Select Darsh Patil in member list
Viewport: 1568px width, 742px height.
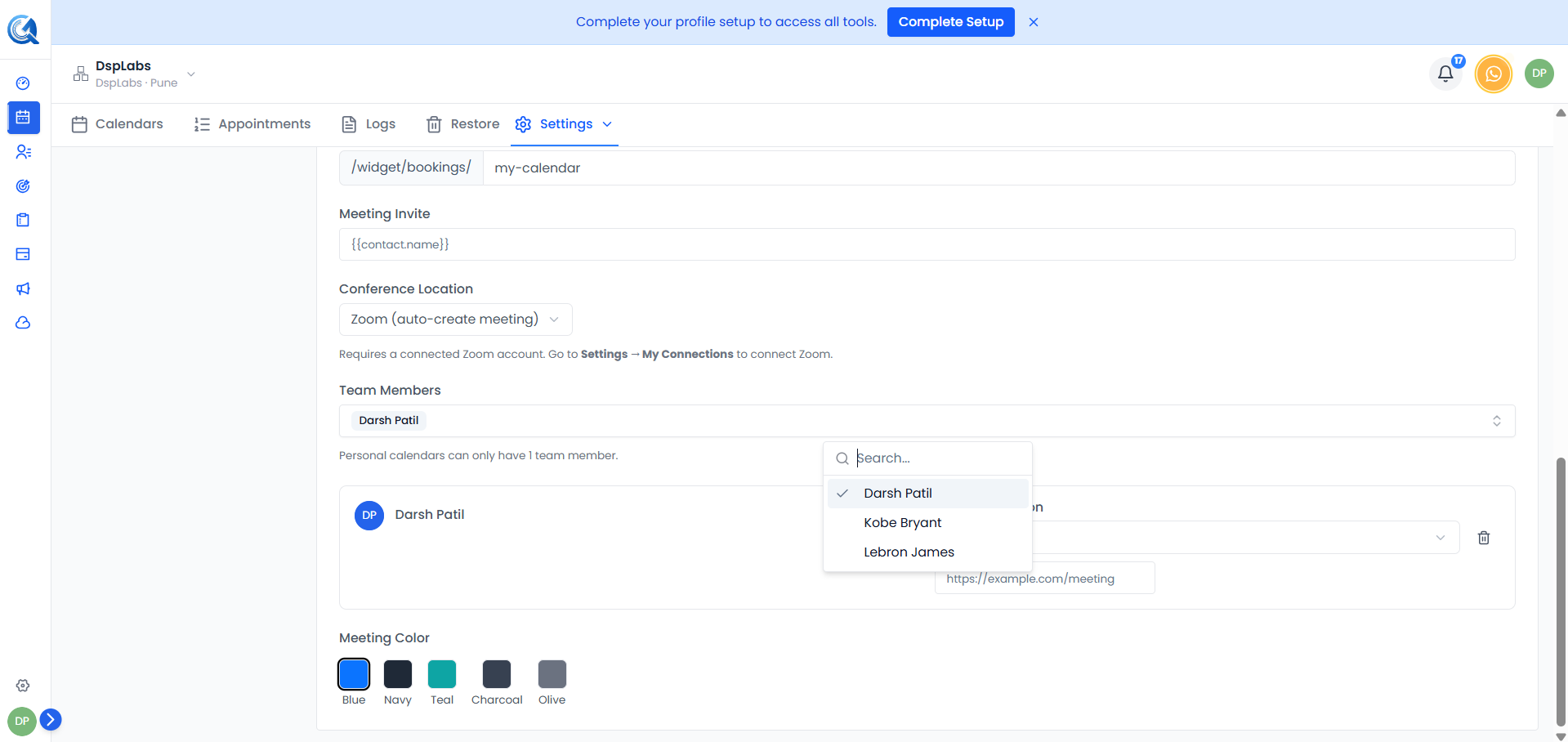coord(927,494)
